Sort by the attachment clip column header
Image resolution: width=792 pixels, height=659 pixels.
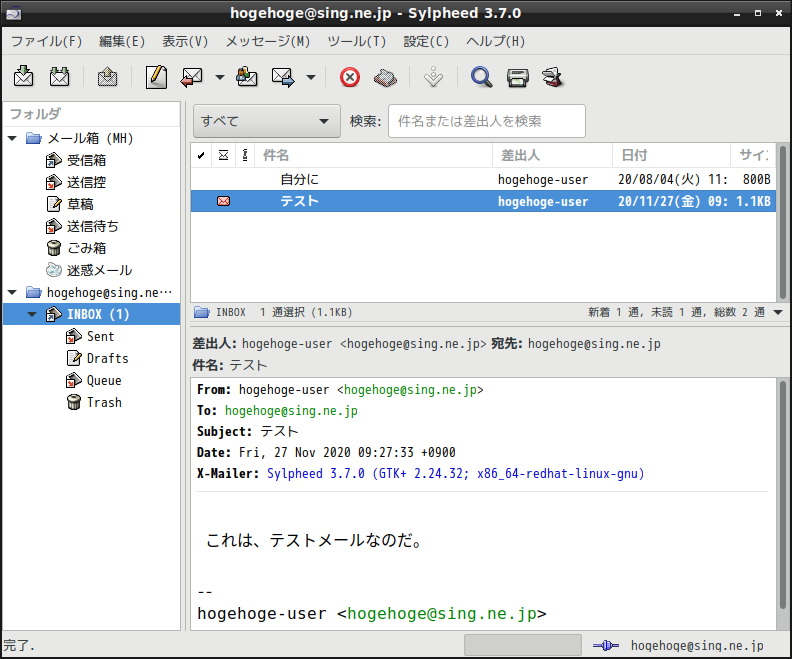(x=245, y=155)
